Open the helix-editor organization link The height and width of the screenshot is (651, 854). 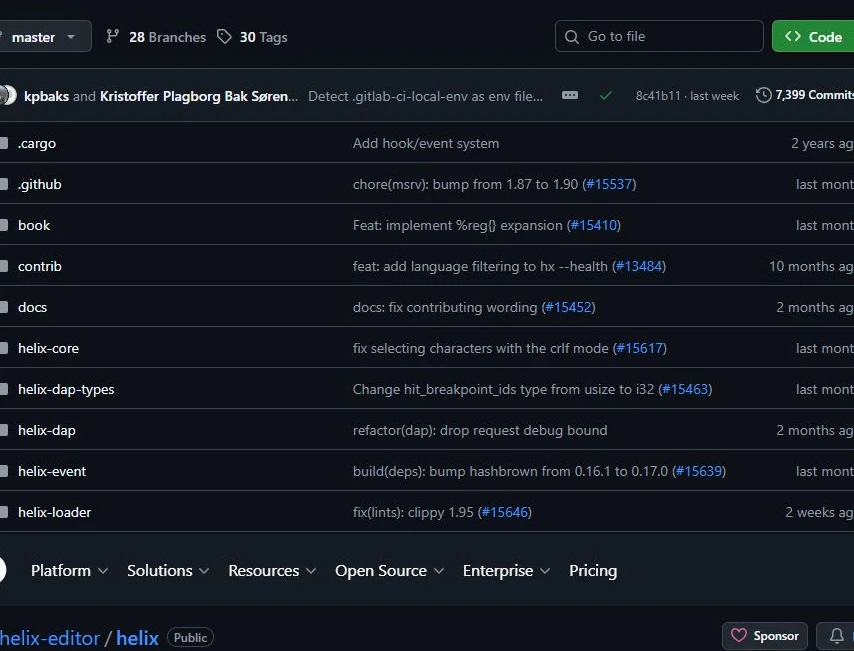[50, 638]
